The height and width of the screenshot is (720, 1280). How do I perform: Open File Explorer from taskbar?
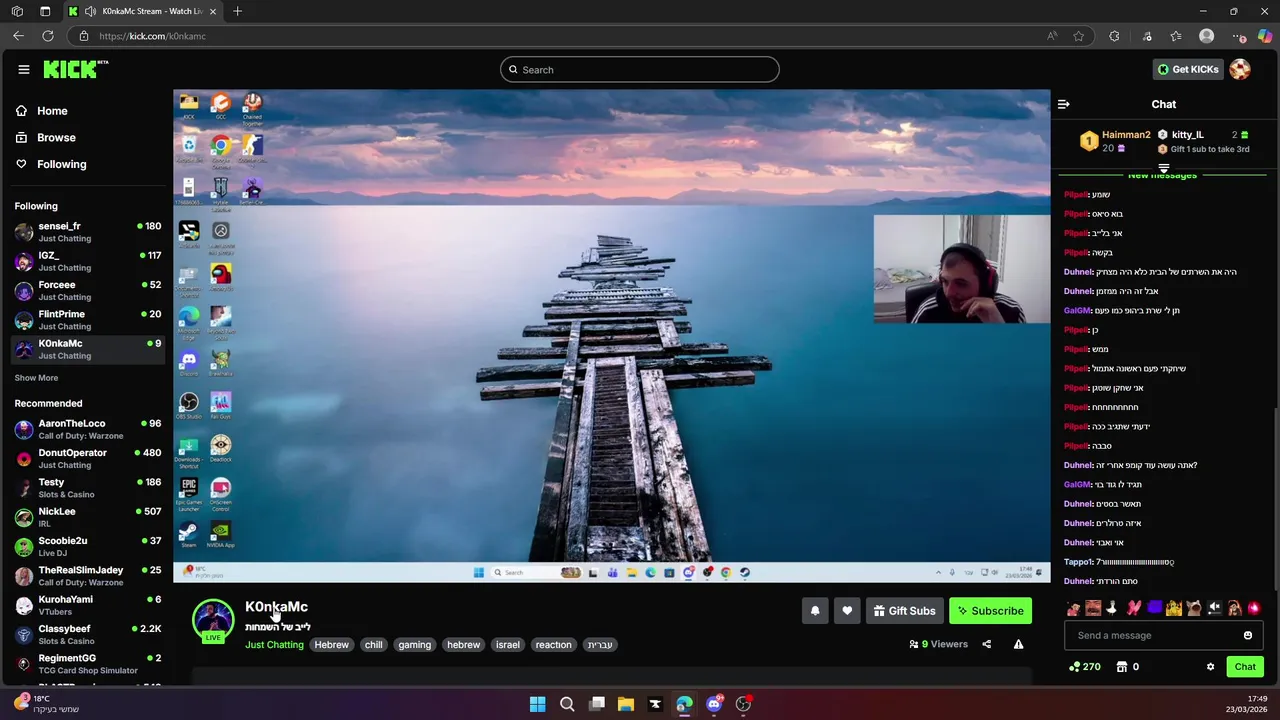tap(626, 704)
